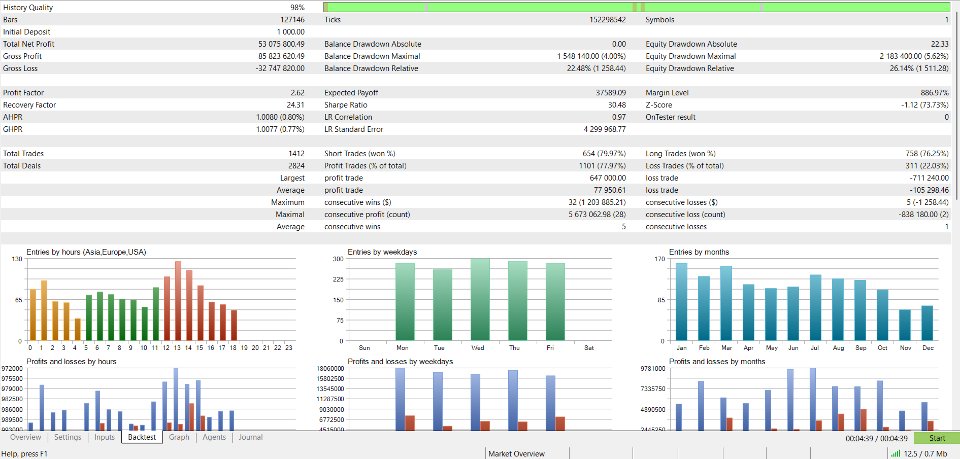Click the Initial Deposit value 1 000.00
The image size is (960, 459).
point(290,32)
